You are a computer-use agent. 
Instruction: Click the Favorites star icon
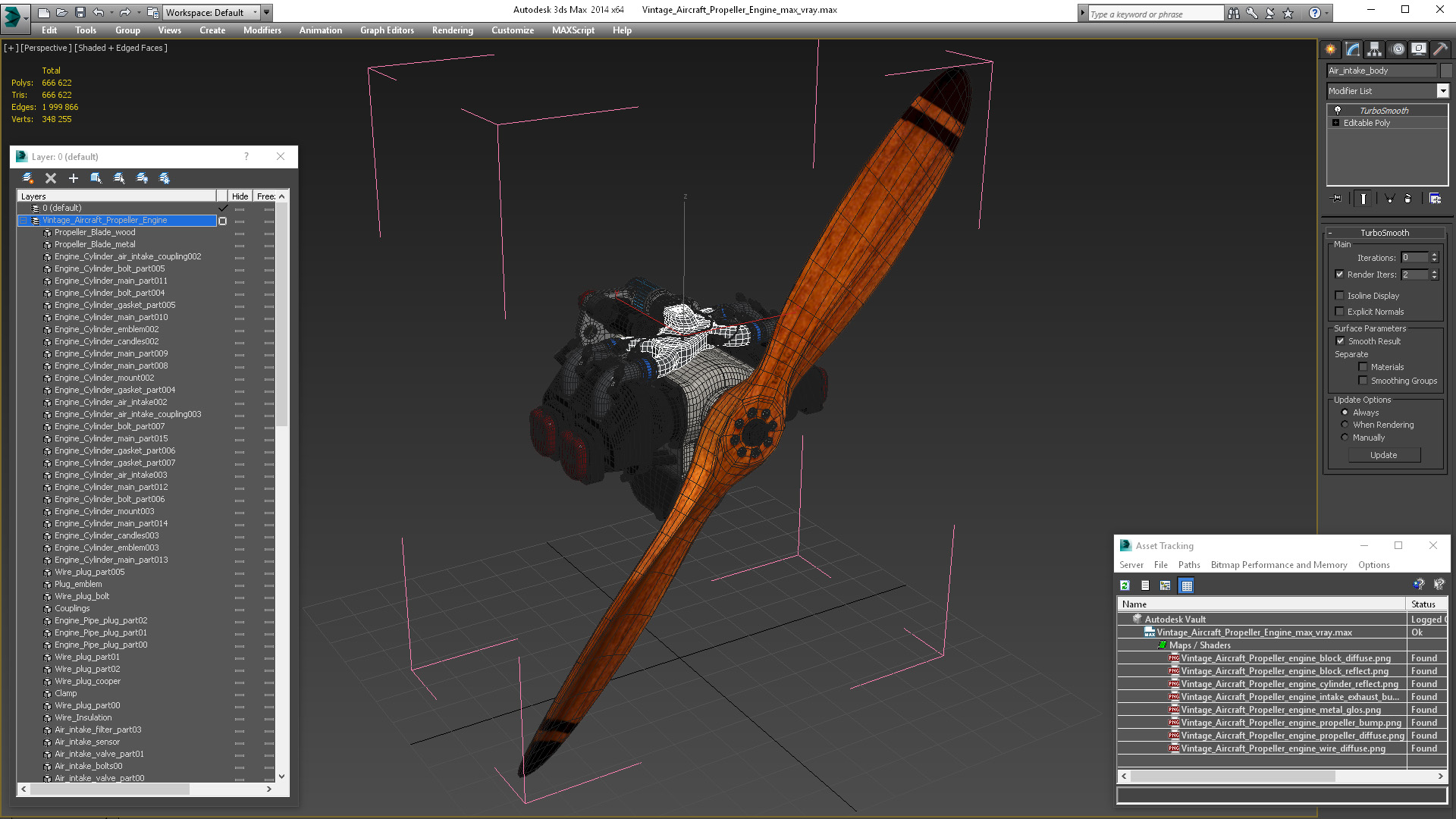(x=1288, y=13)
